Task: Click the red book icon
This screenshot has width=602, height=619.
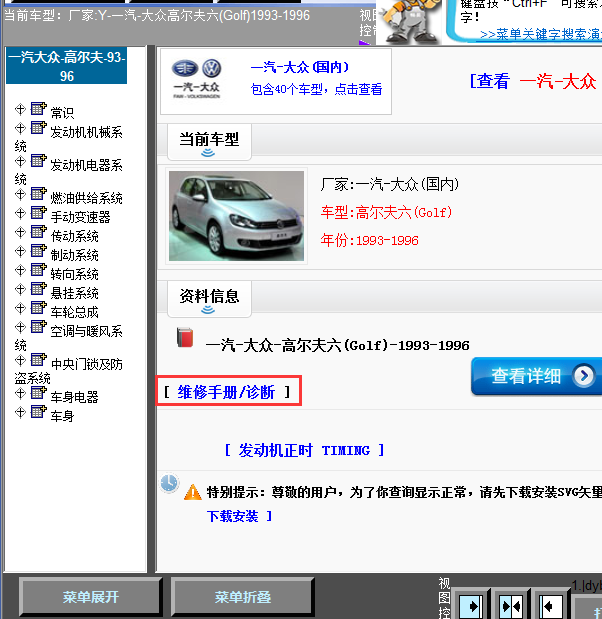Action: [x=185, y=338]
